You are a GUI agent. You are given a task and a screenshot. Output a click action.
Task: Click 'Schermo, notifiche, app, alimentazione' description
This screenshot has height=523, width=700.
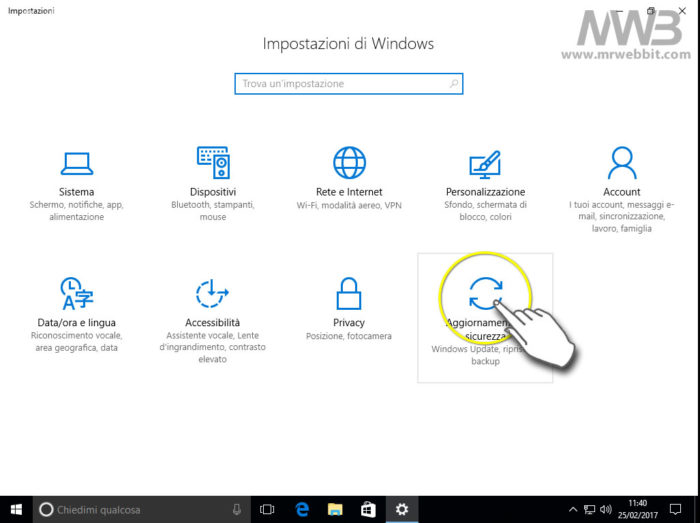click(x=77, y=211)
